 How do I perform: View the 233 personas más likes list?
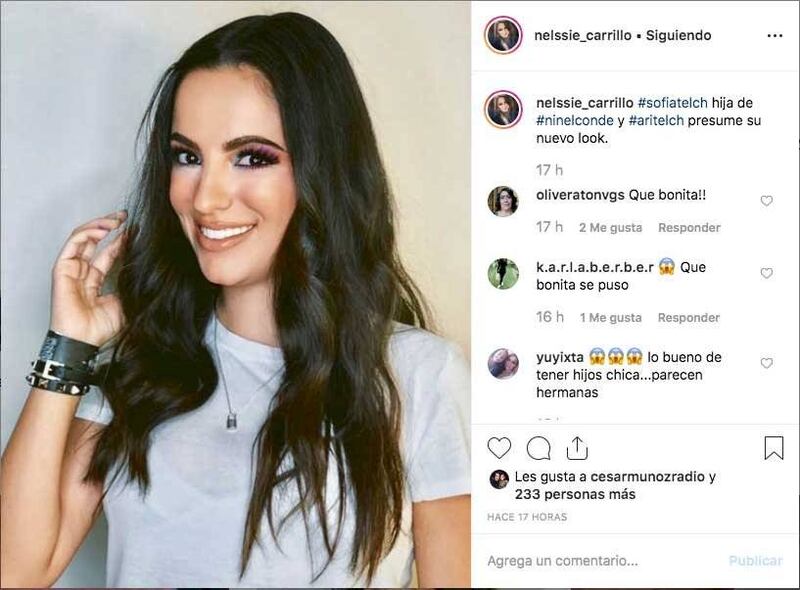(x=575, y=494)
